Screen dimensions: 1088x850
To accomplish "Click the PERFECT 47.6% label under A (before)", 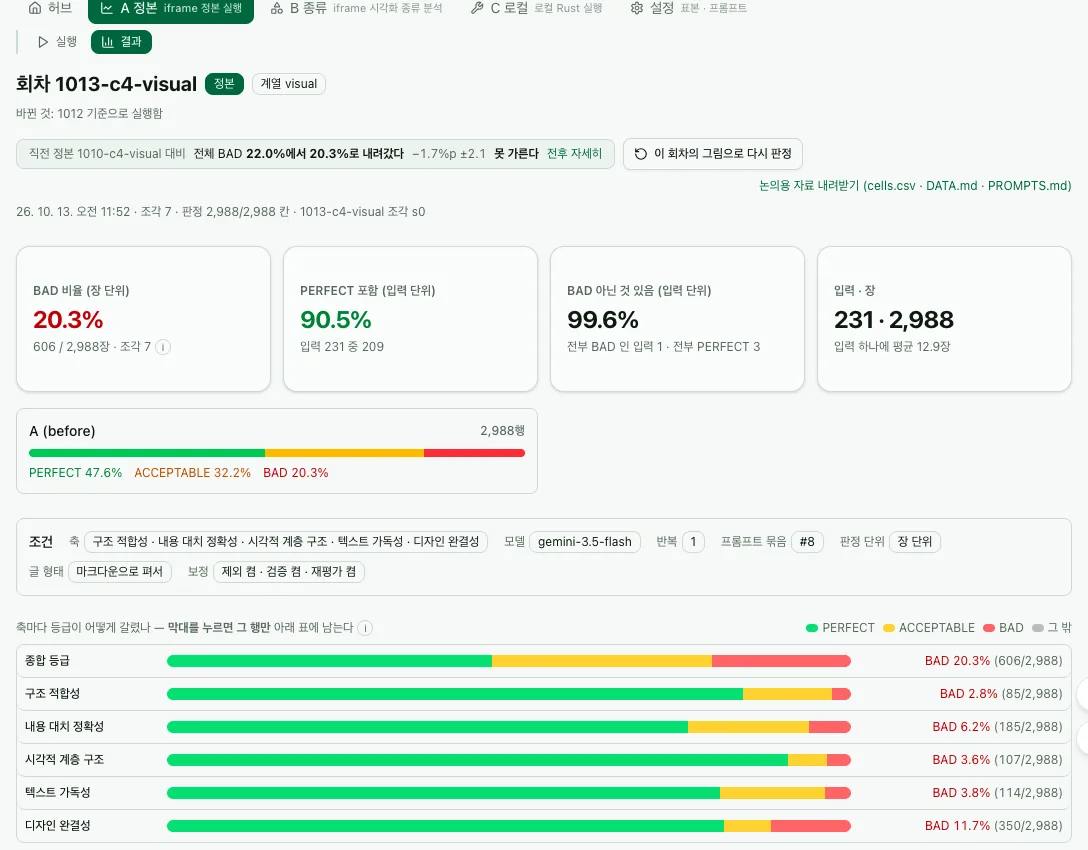I will point(76,473).
